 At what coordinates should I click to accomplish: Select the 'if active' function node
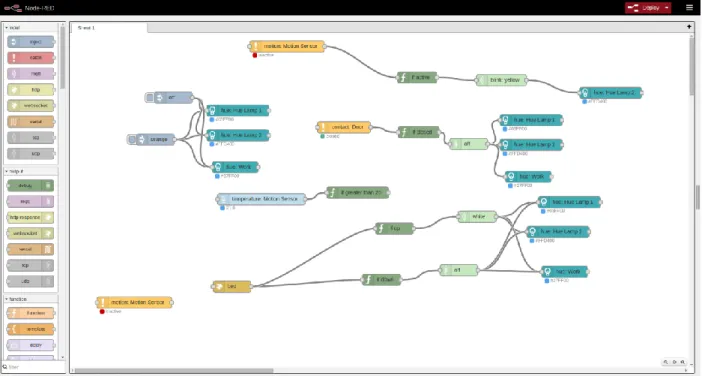pos(417,77)
